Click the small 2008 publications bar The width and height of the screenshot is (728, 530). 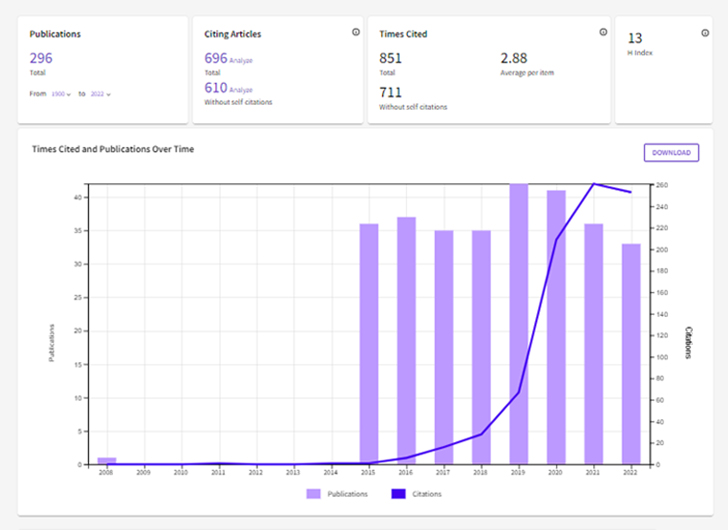[x=107, y=461]
